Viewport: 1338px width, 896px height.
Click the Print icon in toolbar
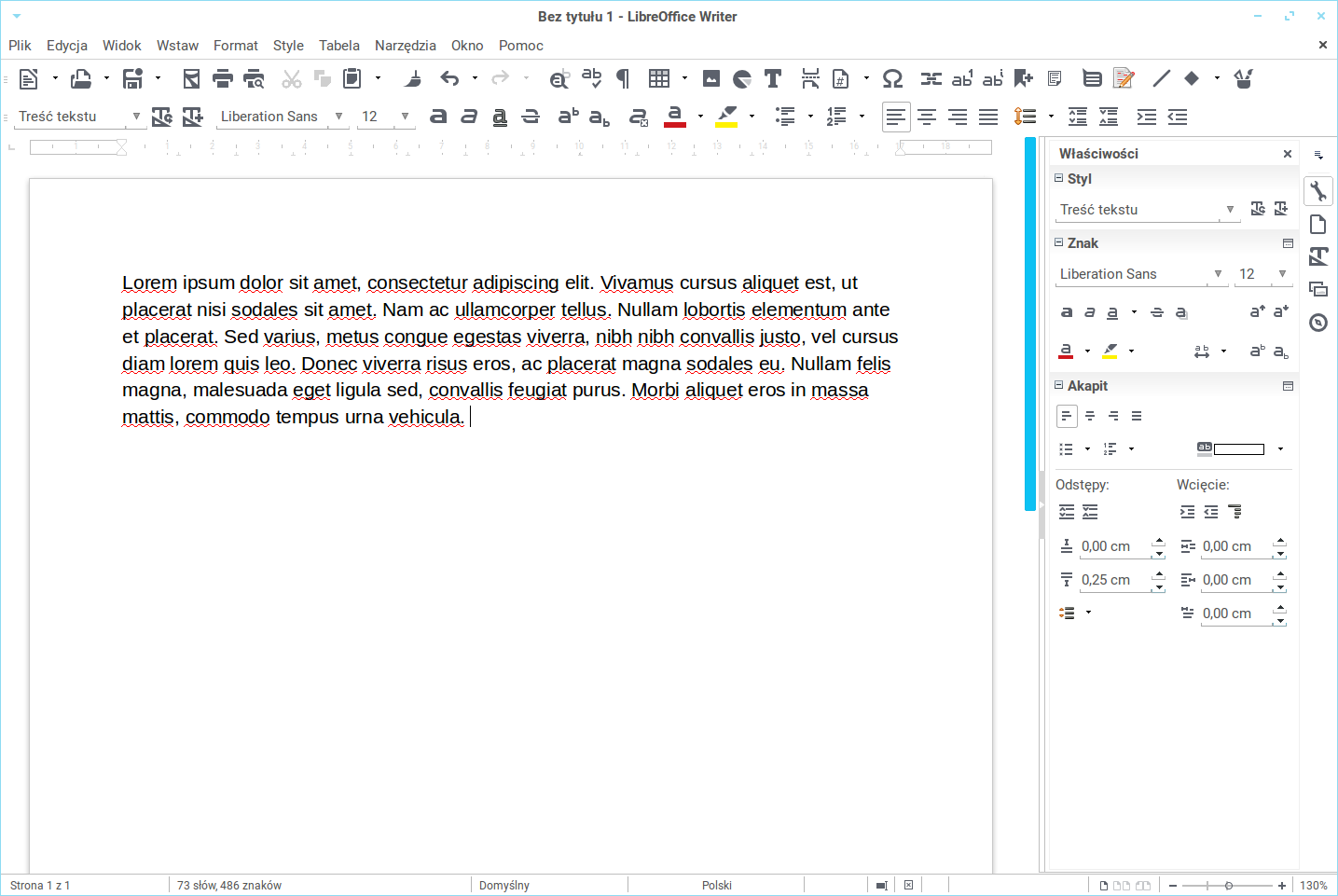point(222,78)
